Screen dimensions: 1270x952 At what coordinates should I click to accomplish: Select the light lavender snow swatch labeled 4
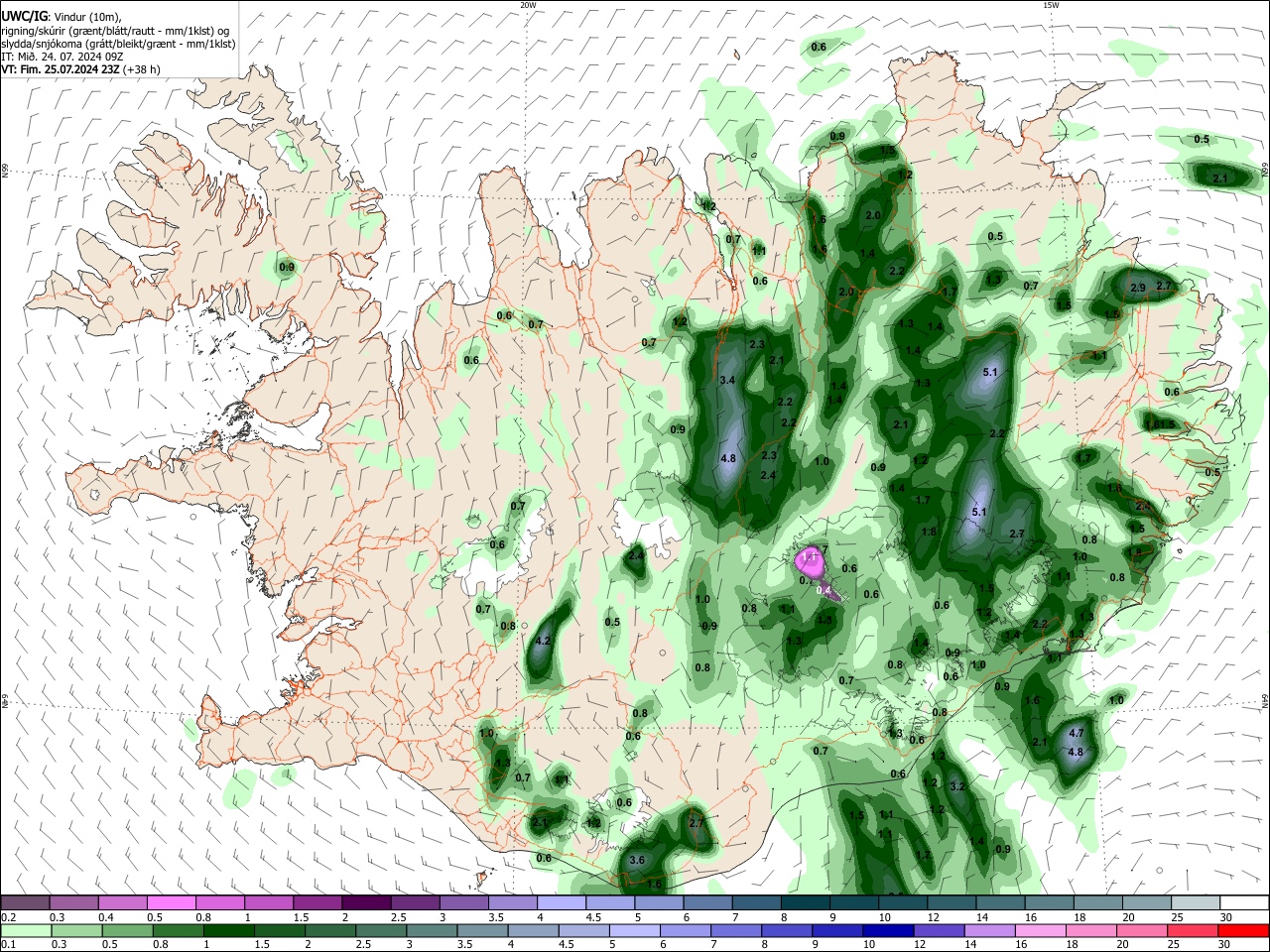(x=560, y=903)
